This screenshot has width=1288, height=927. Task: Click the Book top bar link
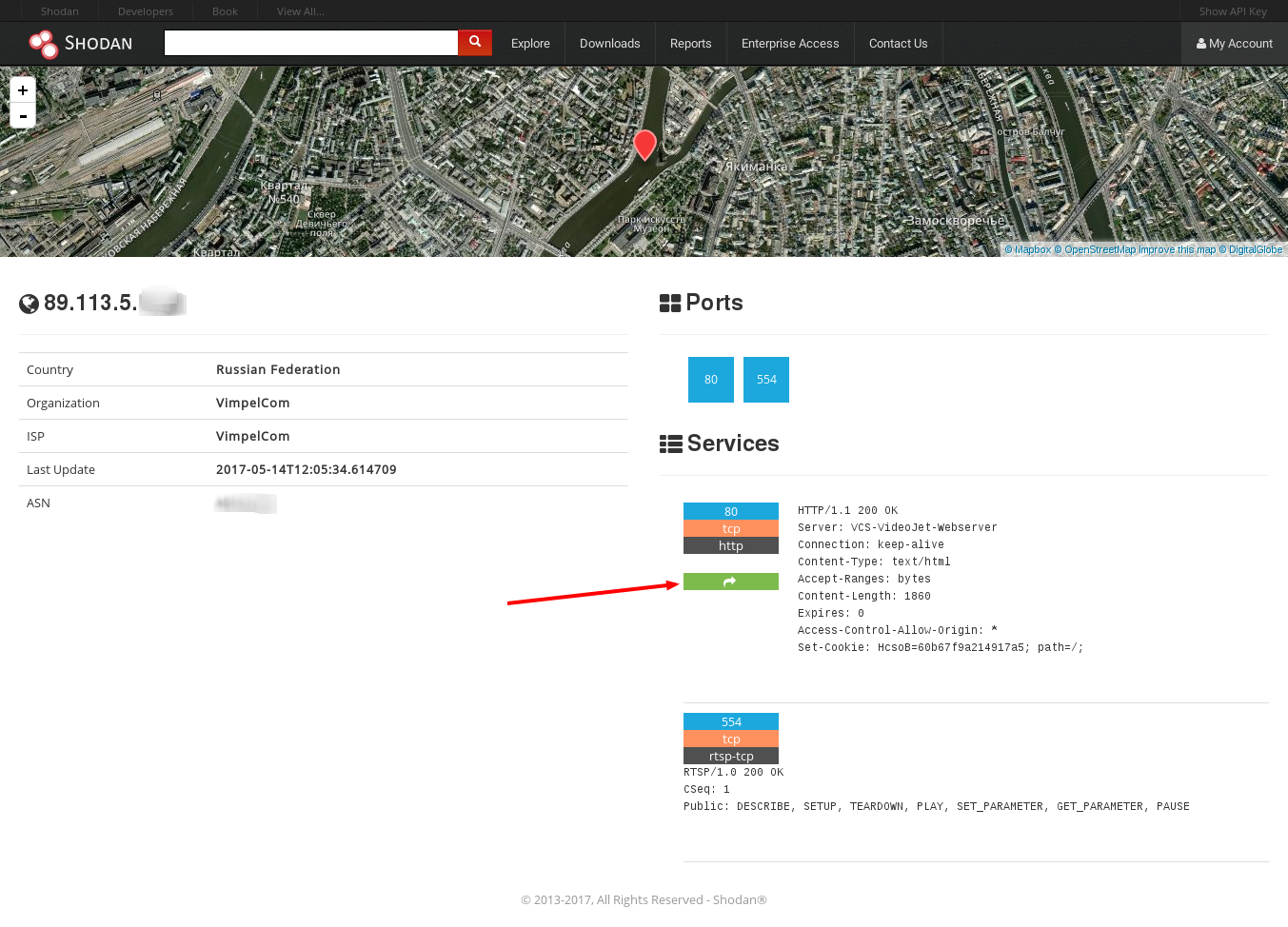tap(225, 11)
